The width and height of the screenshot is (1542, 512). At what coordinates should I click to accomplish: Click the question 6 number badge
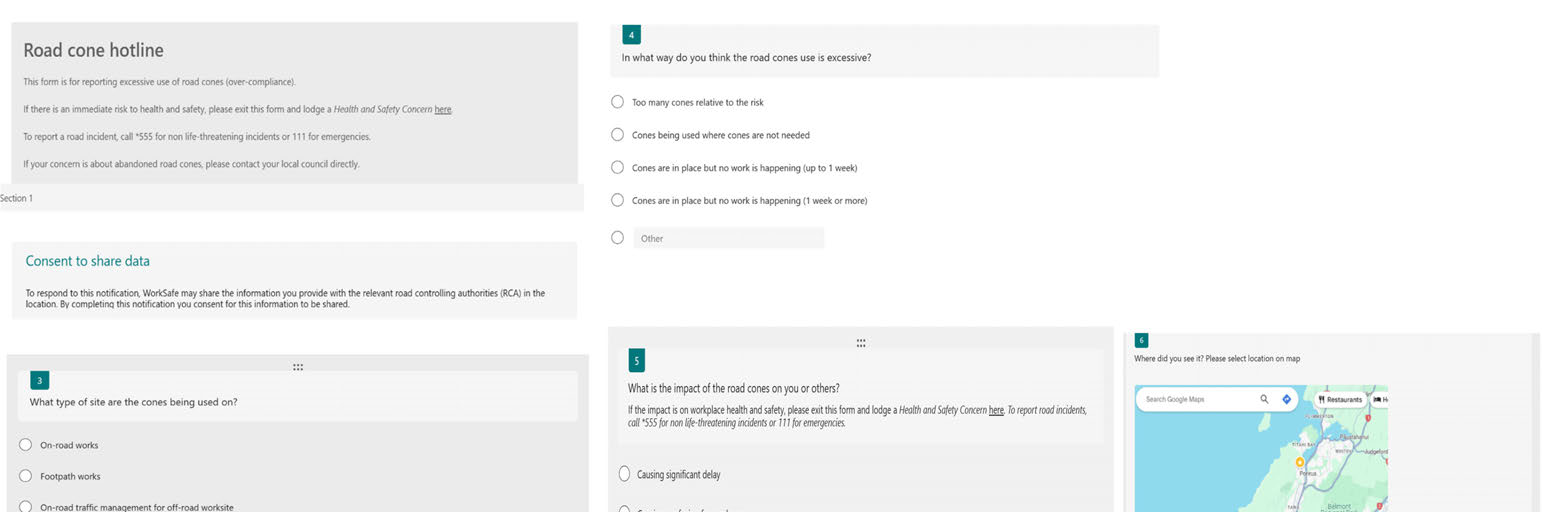(1142, 340)
